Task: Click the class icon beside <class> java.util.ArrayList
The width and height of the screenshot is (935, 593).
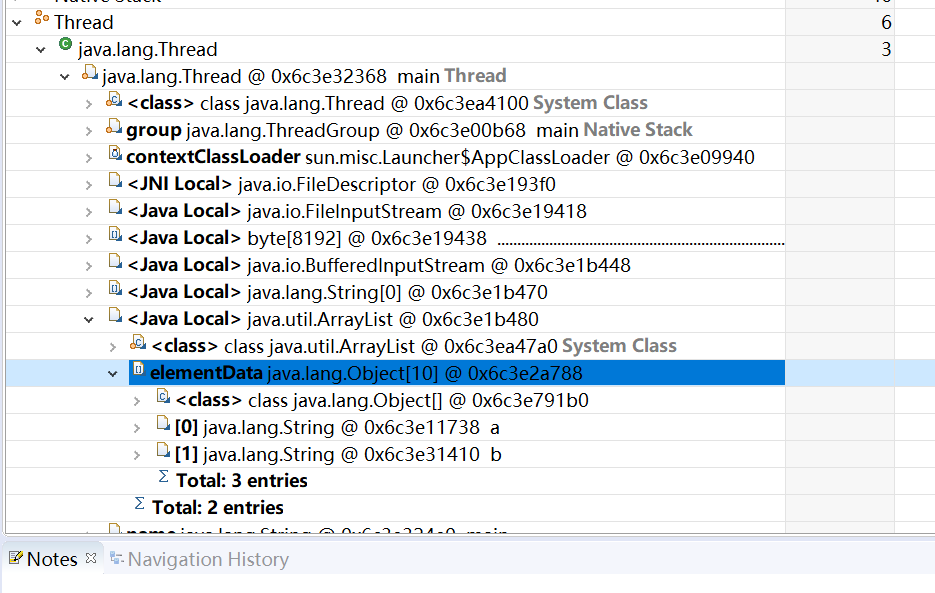Action: point(136,346)
